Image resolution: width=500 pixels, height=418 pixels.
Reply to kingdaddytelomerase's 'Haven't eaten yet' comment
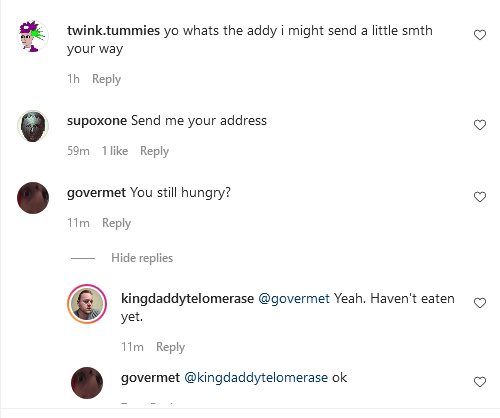point(170,347)
